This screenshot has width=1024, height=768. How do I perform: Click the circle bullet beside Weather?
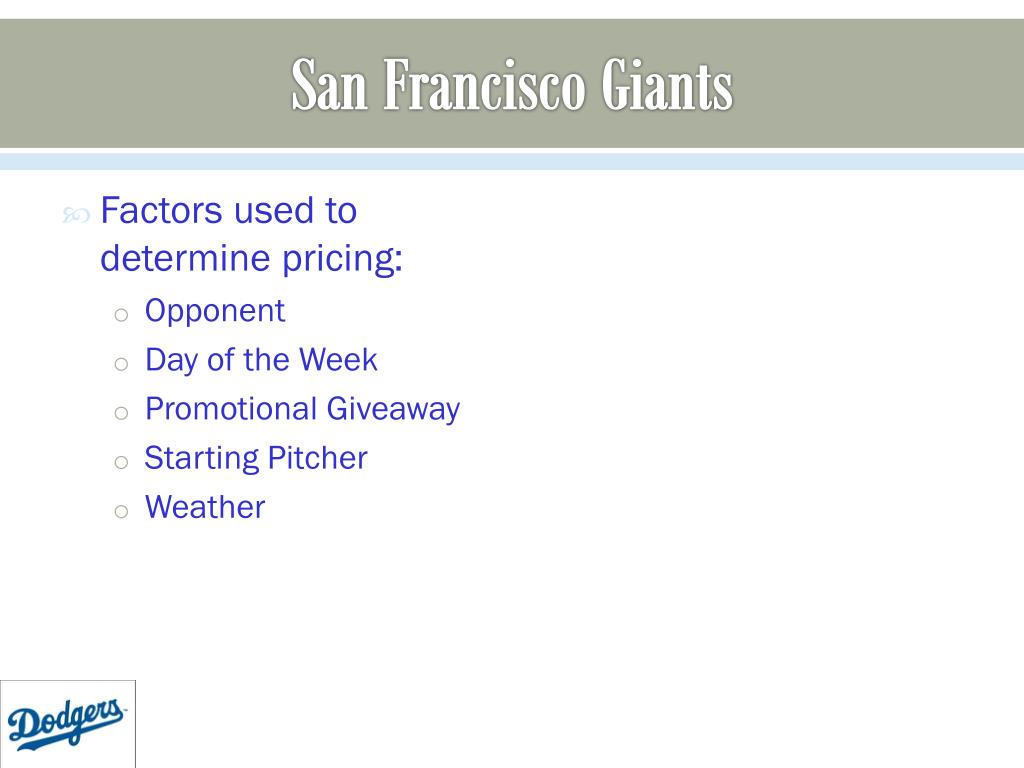click(121, 511)
